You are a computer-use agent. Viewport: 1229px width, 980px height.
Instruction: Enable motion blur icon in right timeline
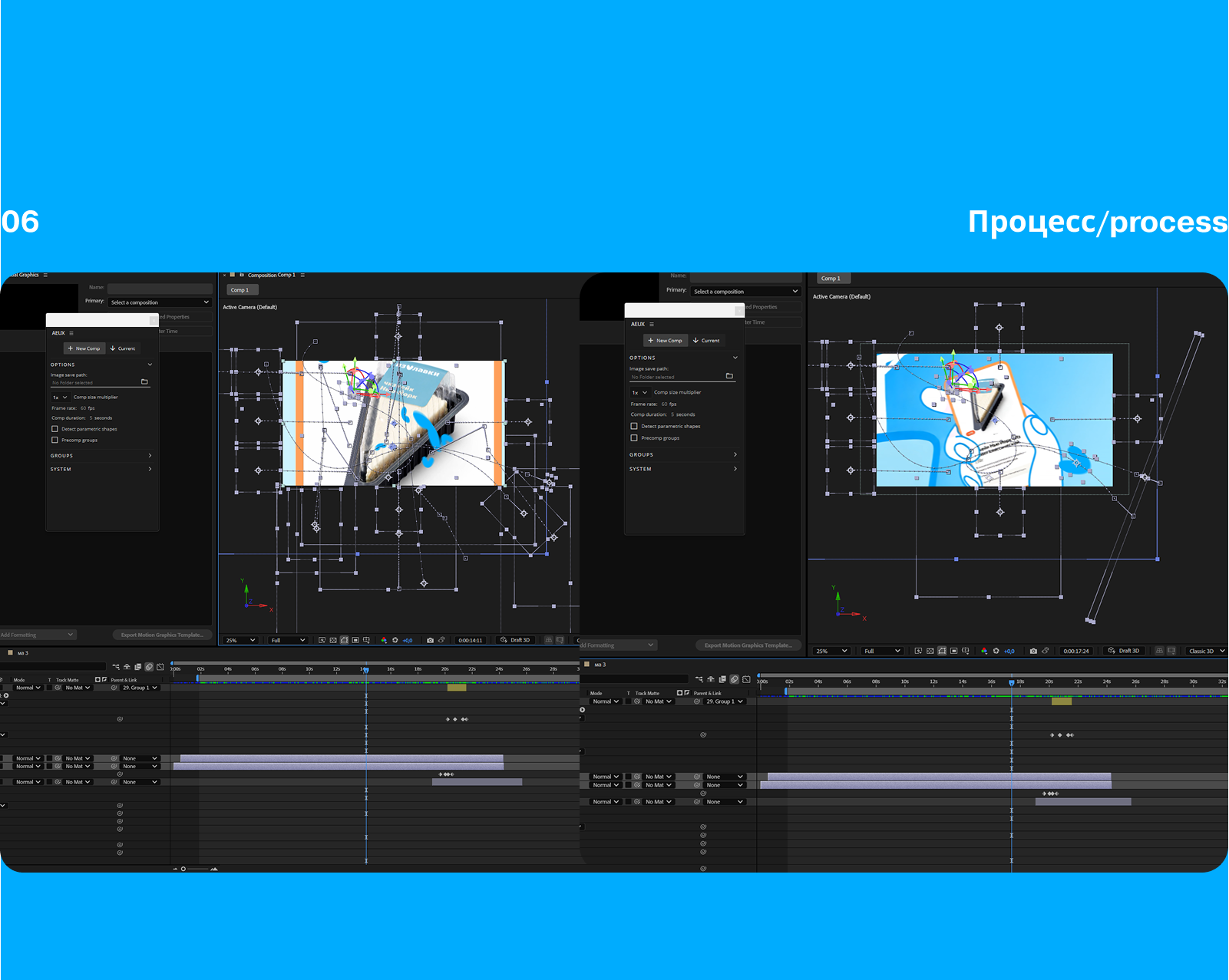(x=735, y=679)
